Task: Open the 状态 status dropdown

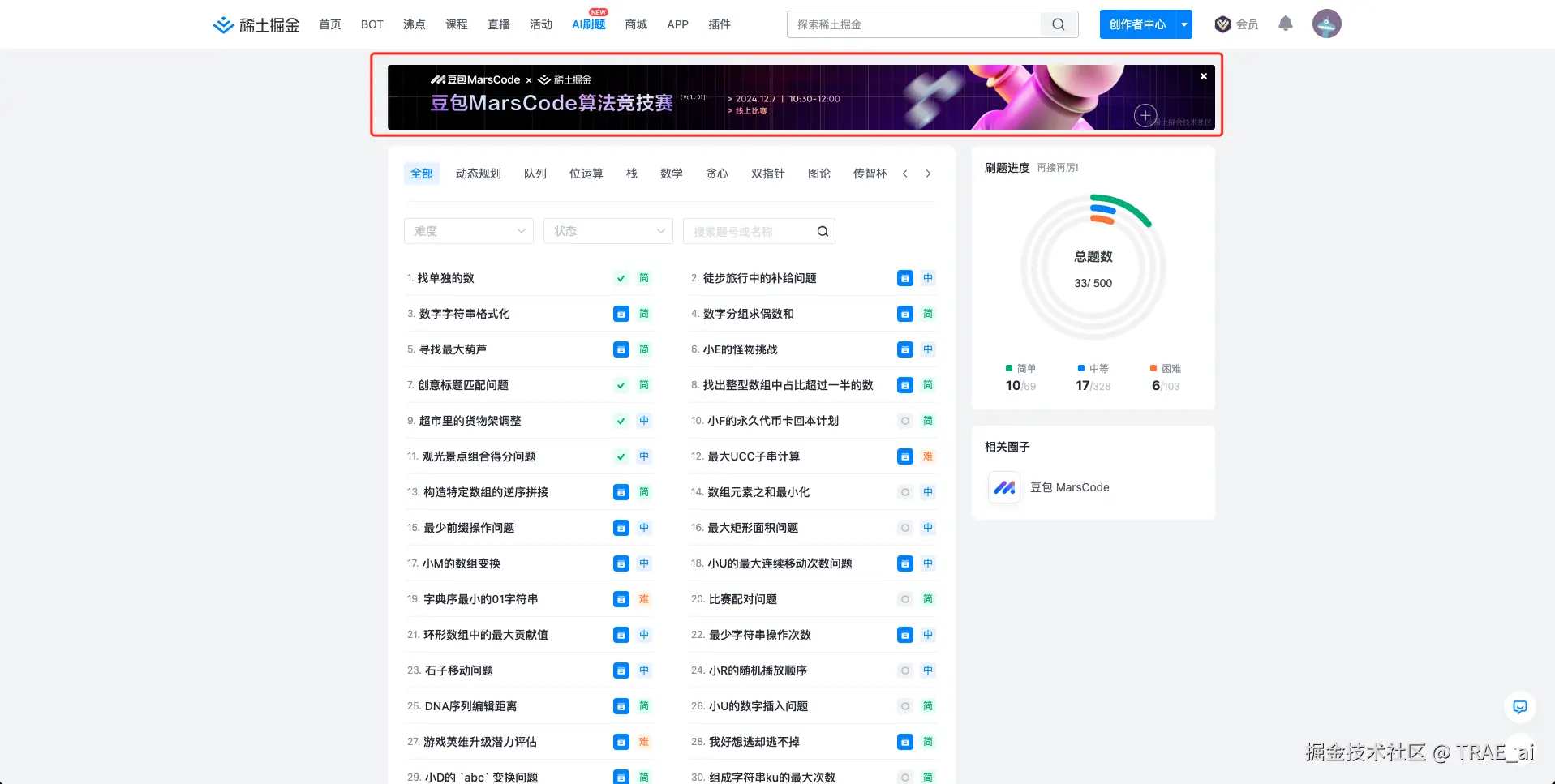Action: coord(608,231)
